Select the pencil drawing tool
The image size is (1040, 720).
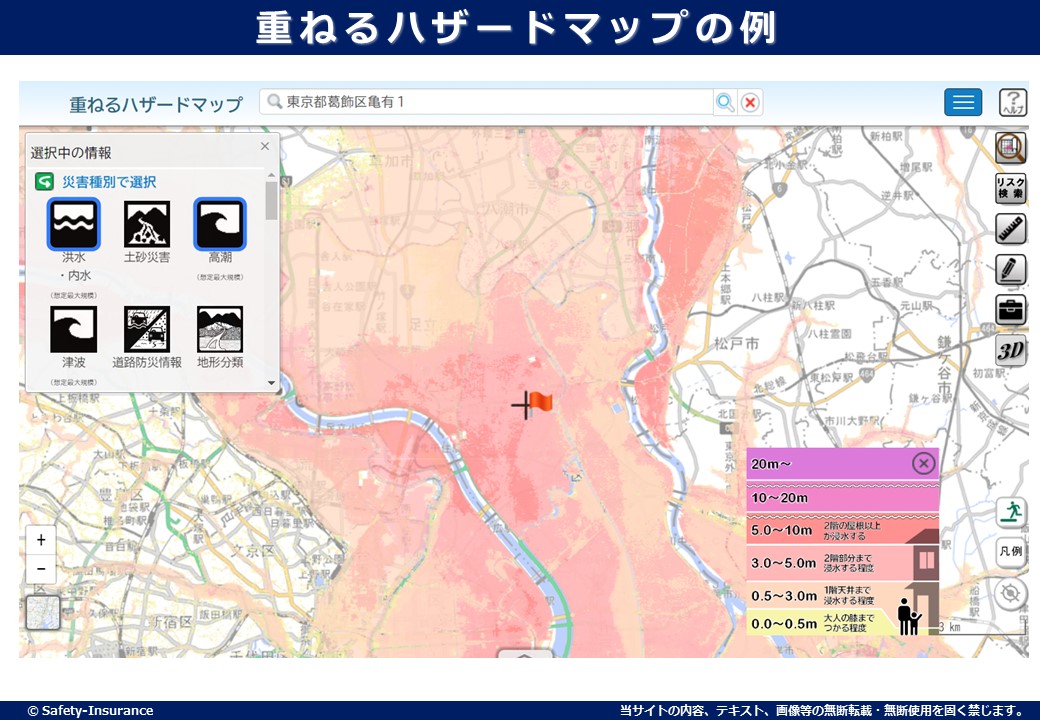(x=1011, y=269)
